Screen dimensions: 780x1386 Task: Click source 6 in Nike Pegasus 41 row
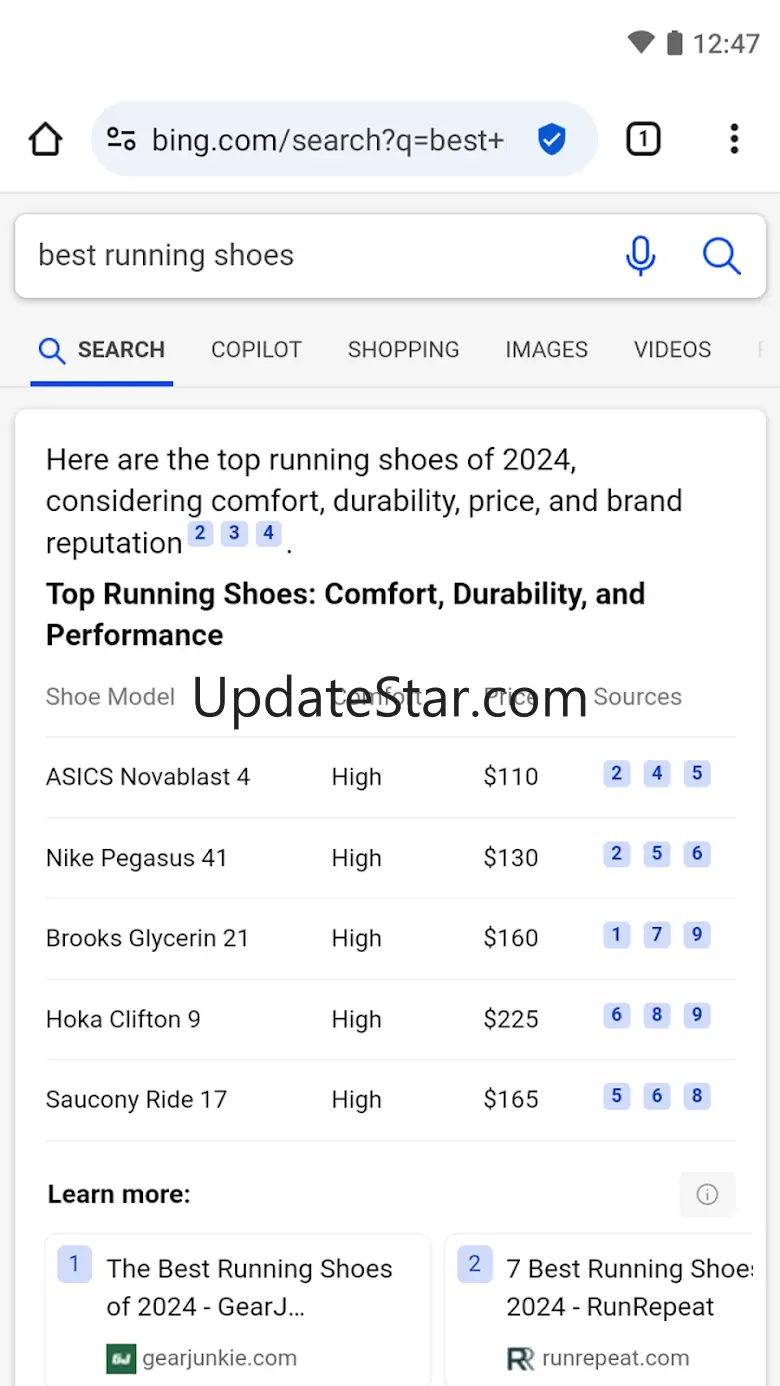click(x=697, y=854)
